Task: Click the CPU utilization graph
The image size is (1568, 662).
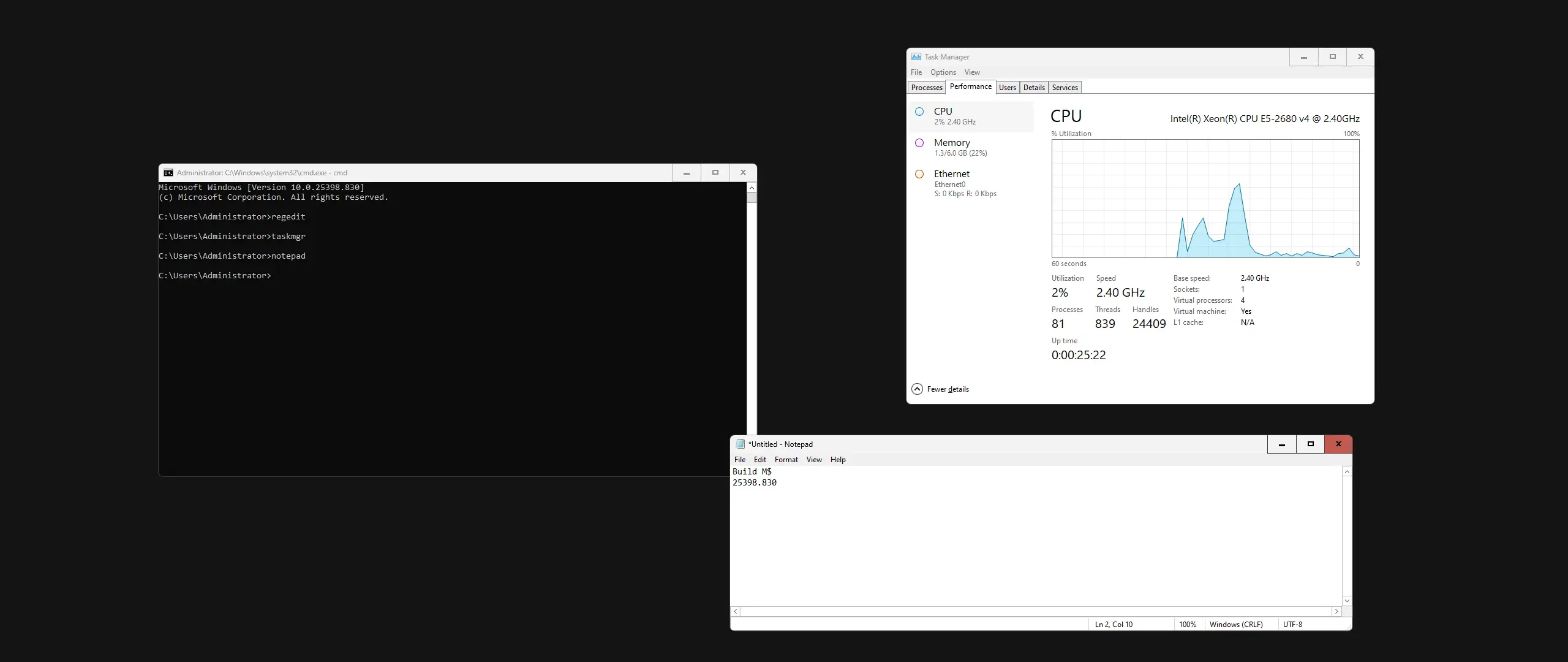Action: (1205, 198)
